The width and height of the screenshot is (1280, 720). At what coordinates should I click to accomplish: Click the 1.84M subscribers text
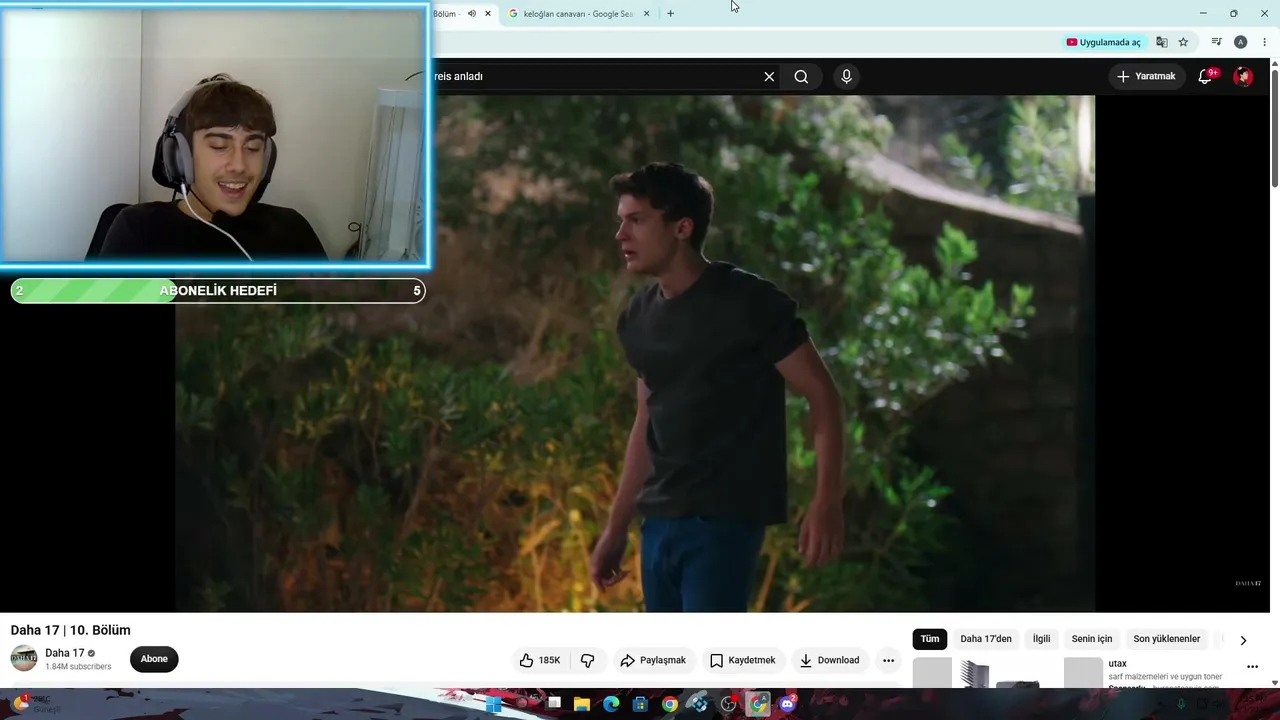pos(78,667)
